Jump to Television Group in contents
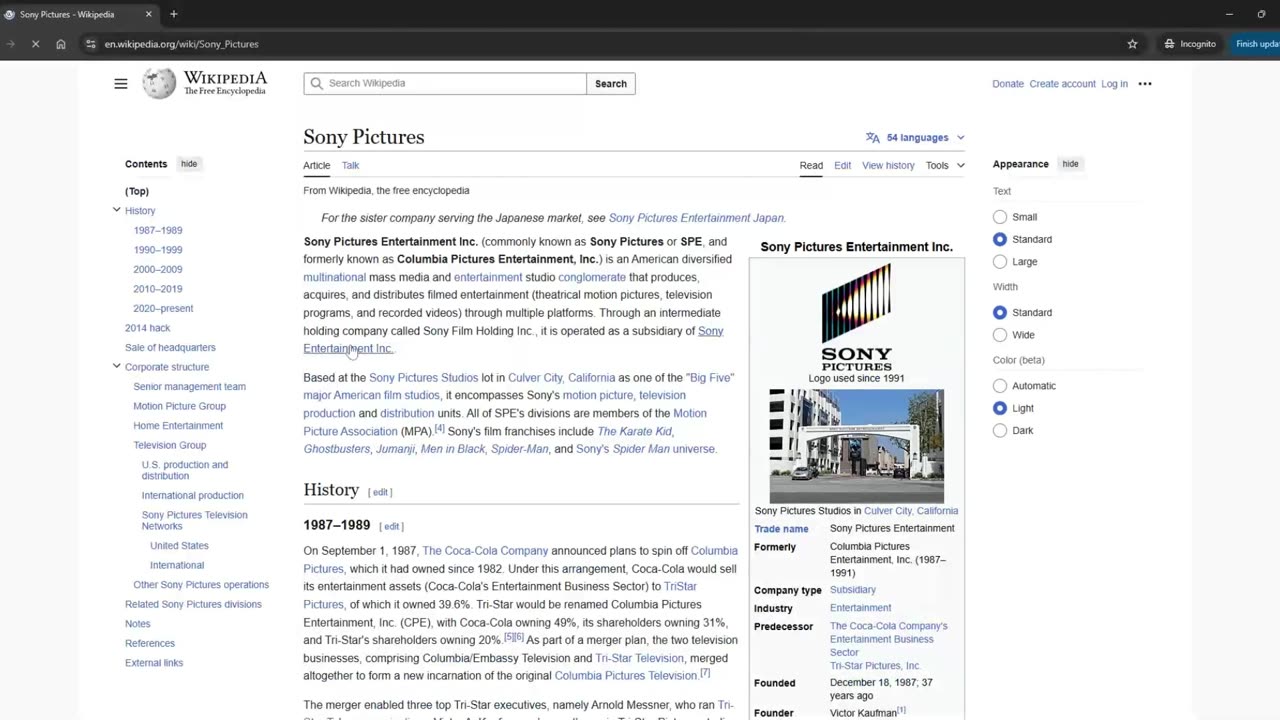1280x720 pixels. (x=169, y=445)
